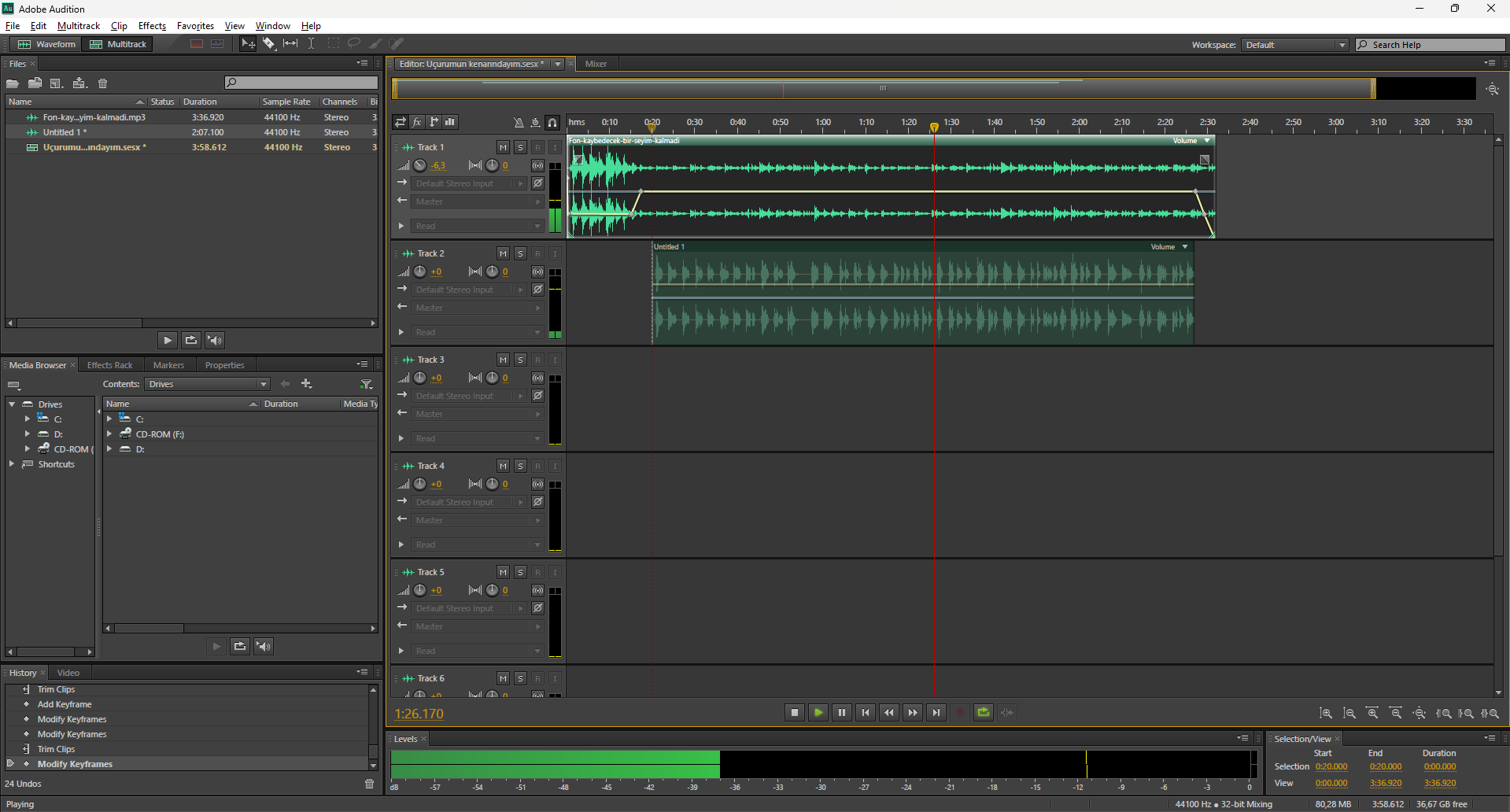
Task: Click Zoom Out Full icon
Action: point(1420,713)
